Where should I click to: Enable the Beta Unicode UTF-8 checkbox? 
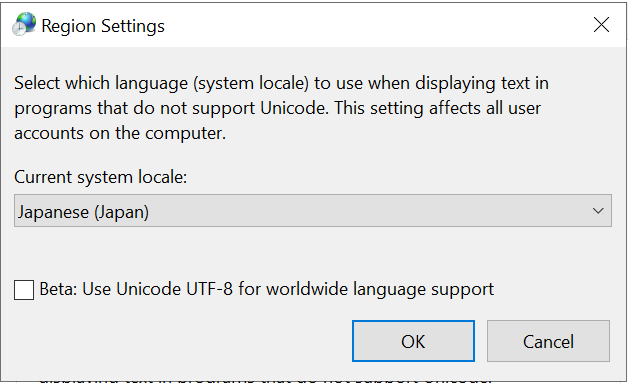pos(24,290)
